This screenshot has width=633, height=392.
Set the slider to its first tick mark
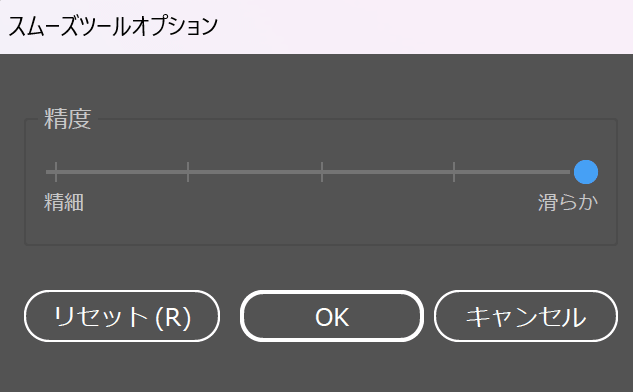pos(56,172)
